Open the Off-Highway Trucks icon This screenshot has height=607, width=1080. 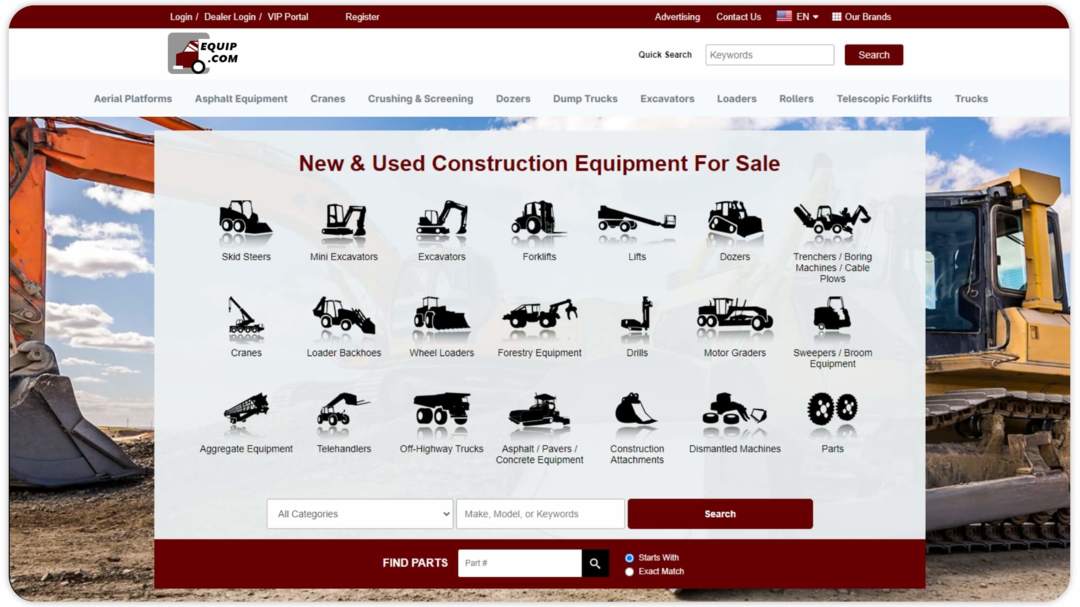[442, 409]
